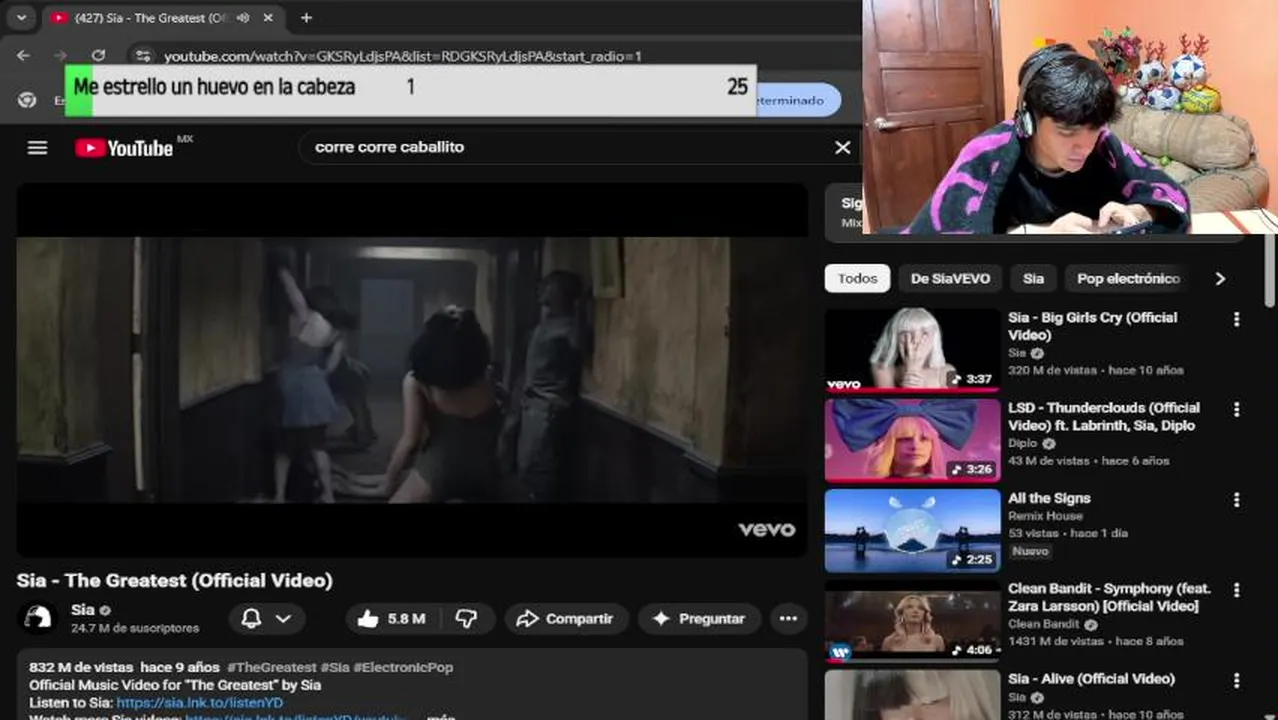1278x720 pixels.
Task: Expand the subscription notification dropdown chevron
Action: (284, 619)
